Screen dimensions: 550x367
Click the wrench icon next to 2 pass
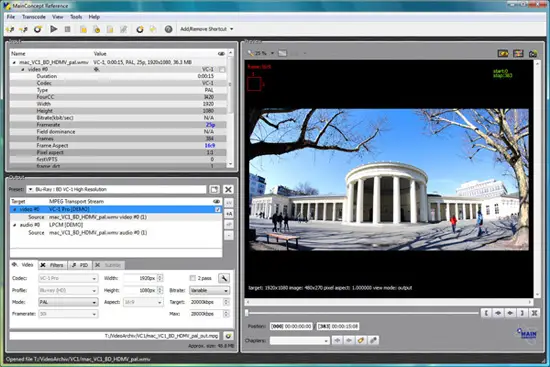(224, 278)
